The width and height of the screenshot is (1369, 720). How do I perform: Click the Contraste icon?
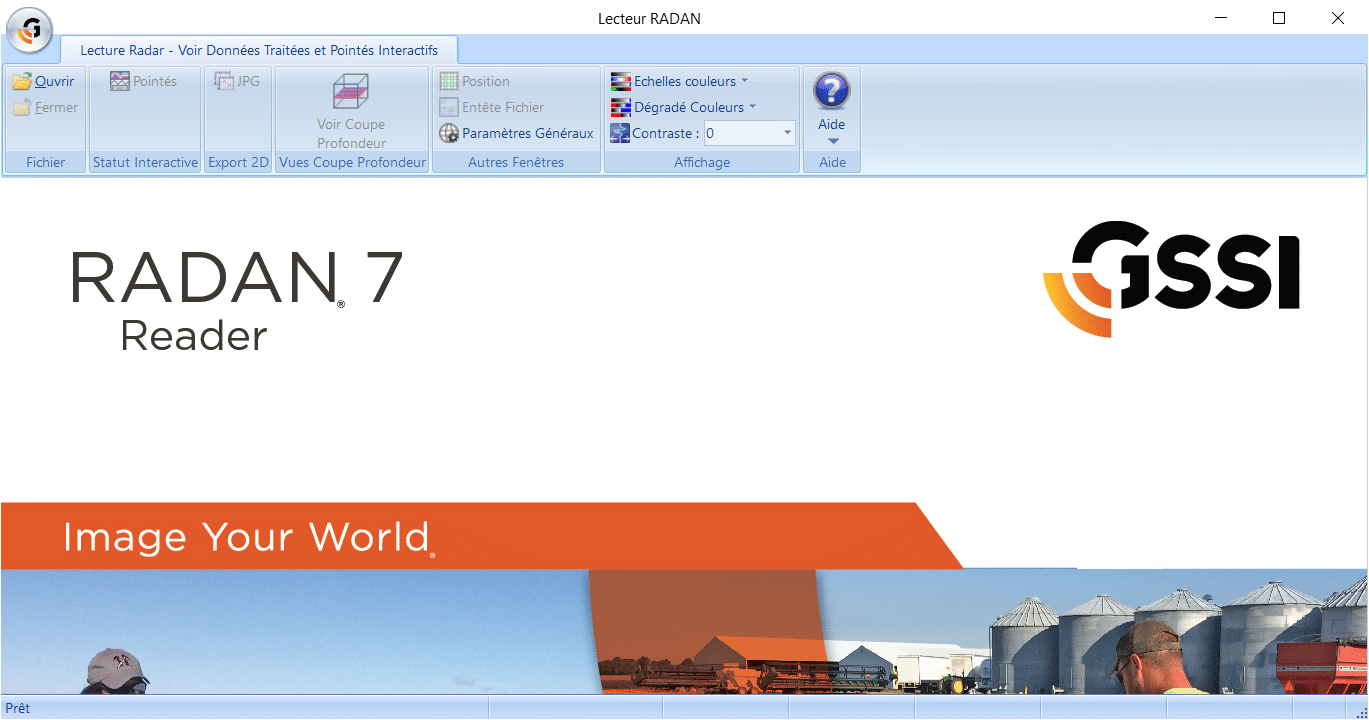(620, 134)
